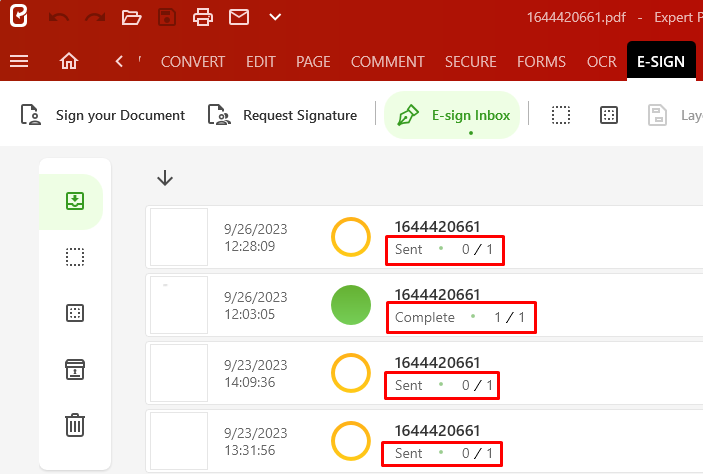Open trash bin in sidebar
Screen dimensions: 703x474
[75, 425]
